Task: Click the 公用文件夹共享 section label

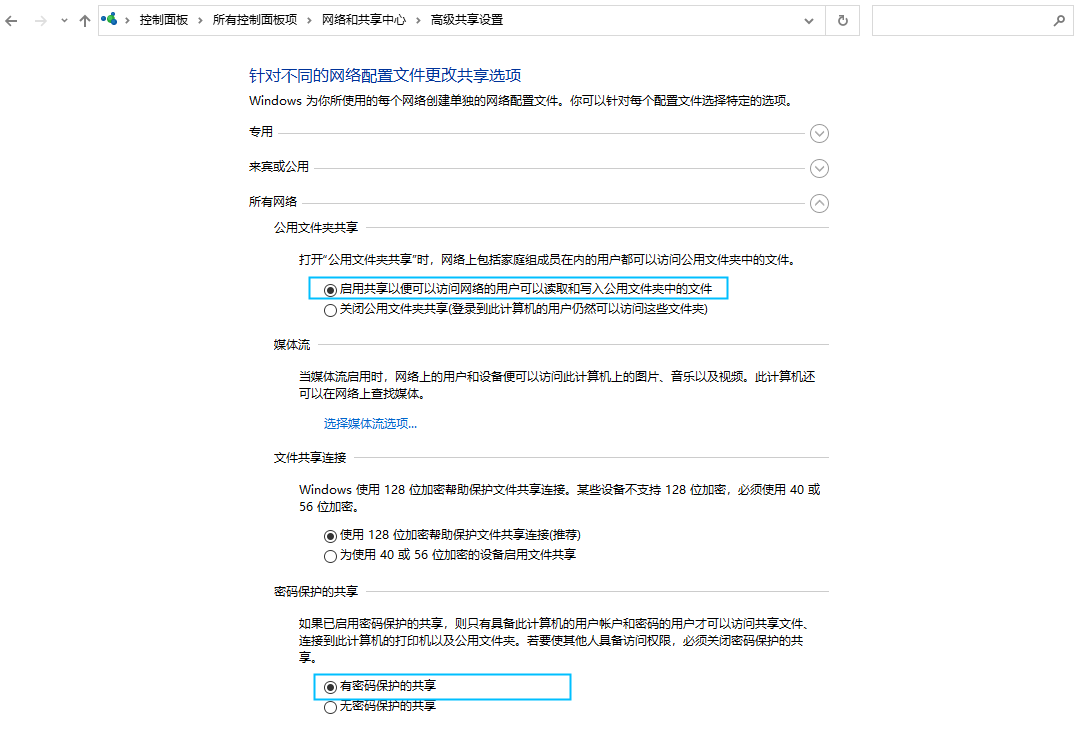Action: tap(316, 228)
